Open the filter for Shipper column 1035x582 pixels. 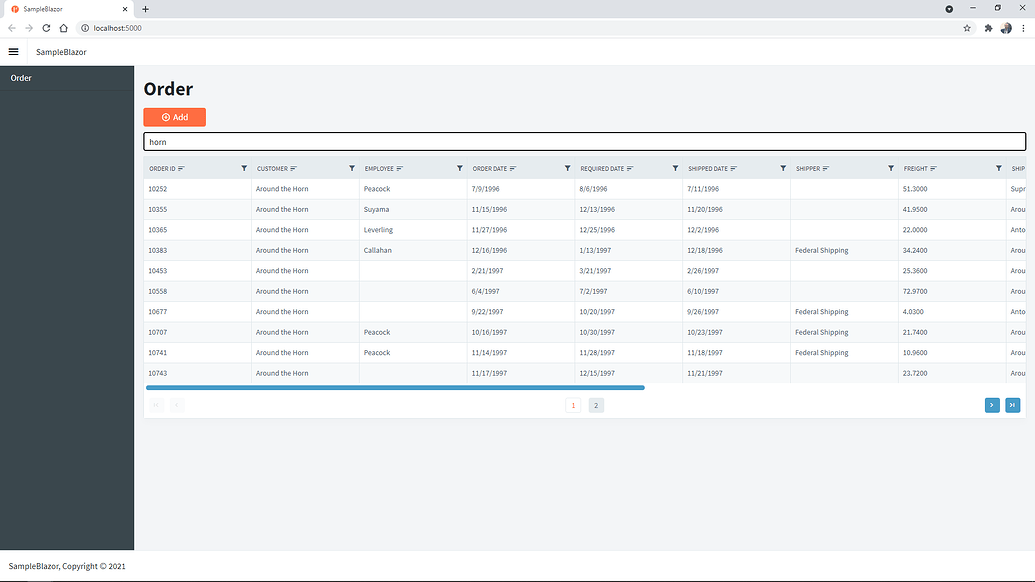[x=890, y=168]
